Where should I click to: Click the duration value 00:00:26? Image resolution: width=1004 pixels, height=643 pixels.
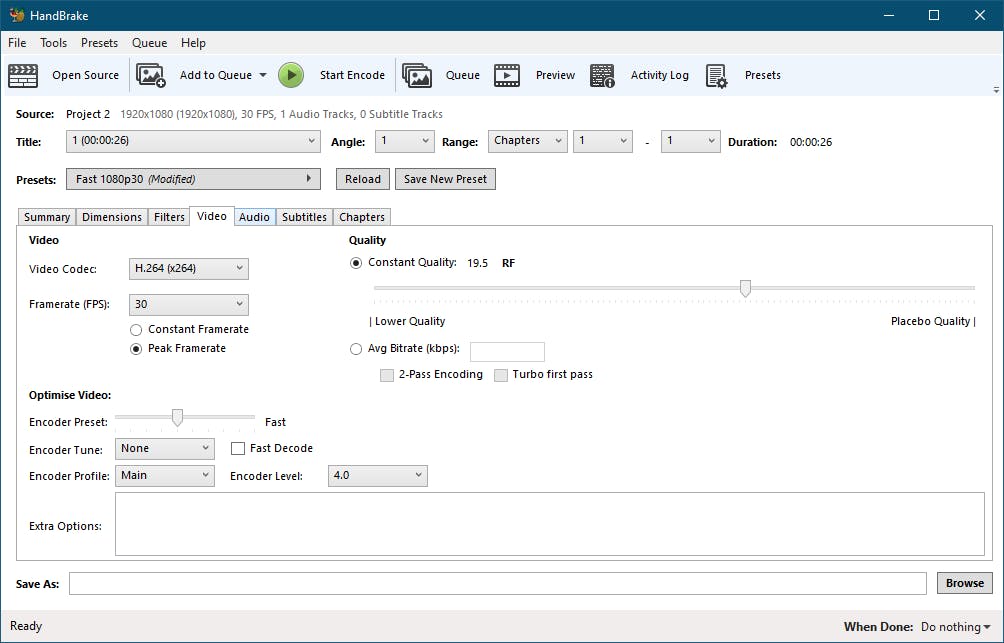[811, 142]
